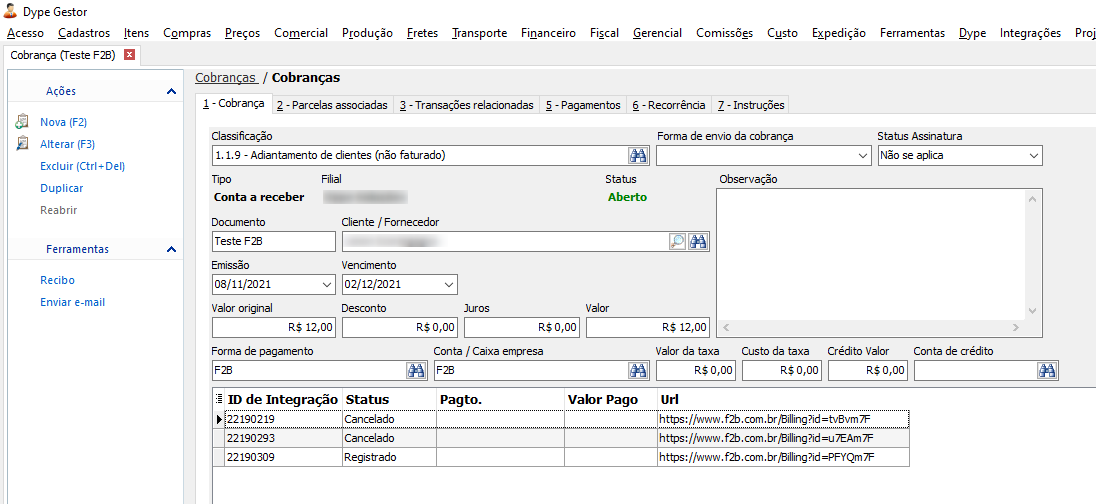This screenshot has height=504, width=1096.
Task: Click the ID de Integração column header
Action: tap(283, 399)
